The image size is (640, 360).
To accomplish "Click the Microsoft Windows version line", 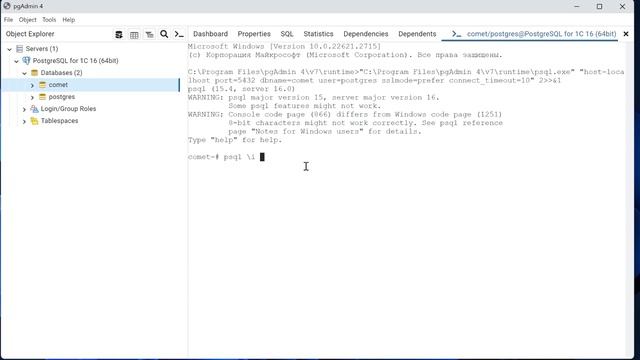I will pyautogui.click(x=284, y=47).
